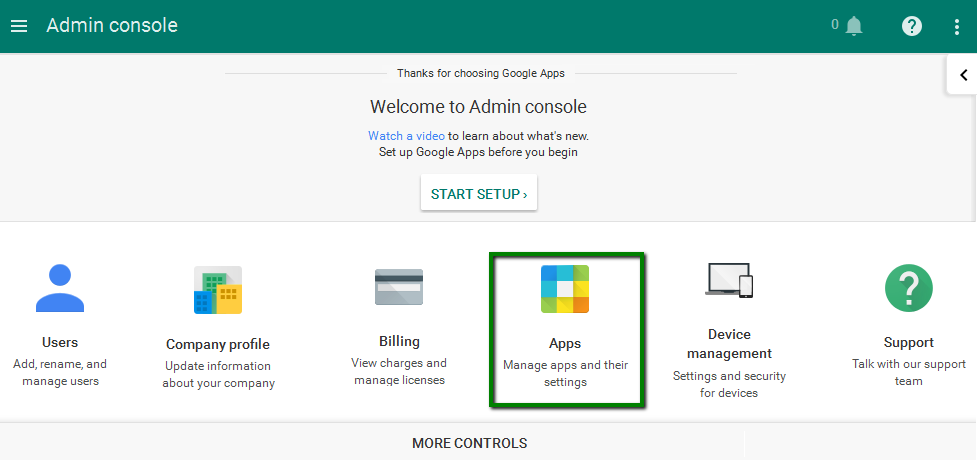The height and width of the screenshot is (460, 977).
Task: Follow the Watch a video link
Action: pyautogui.click(x=406, y=136)
